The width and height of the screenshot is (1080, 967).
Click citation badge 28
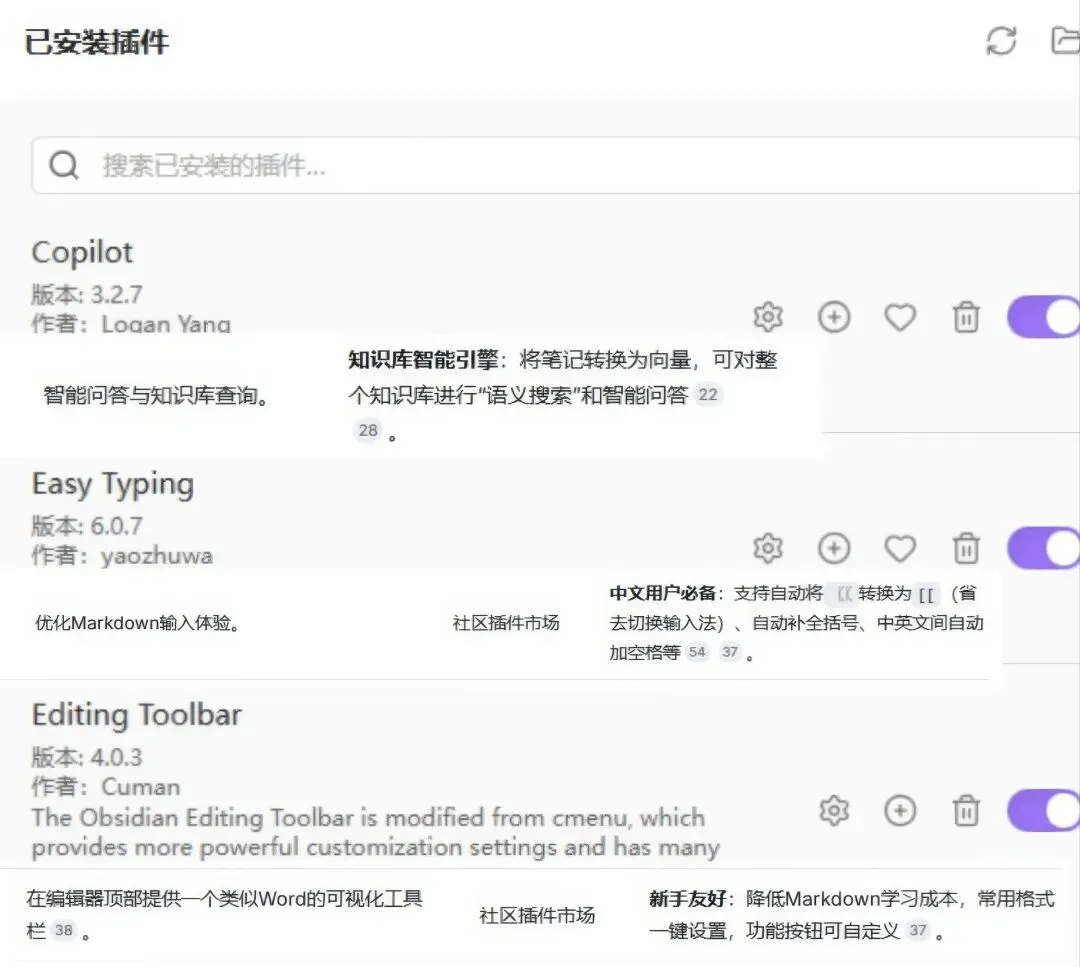368,430
